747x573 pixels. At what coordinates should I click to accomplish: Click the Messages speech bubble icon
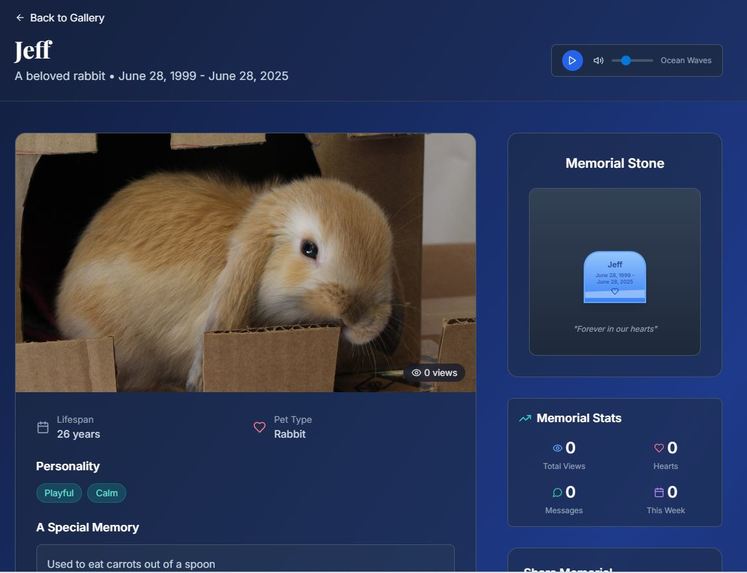[x=557, y=493]
